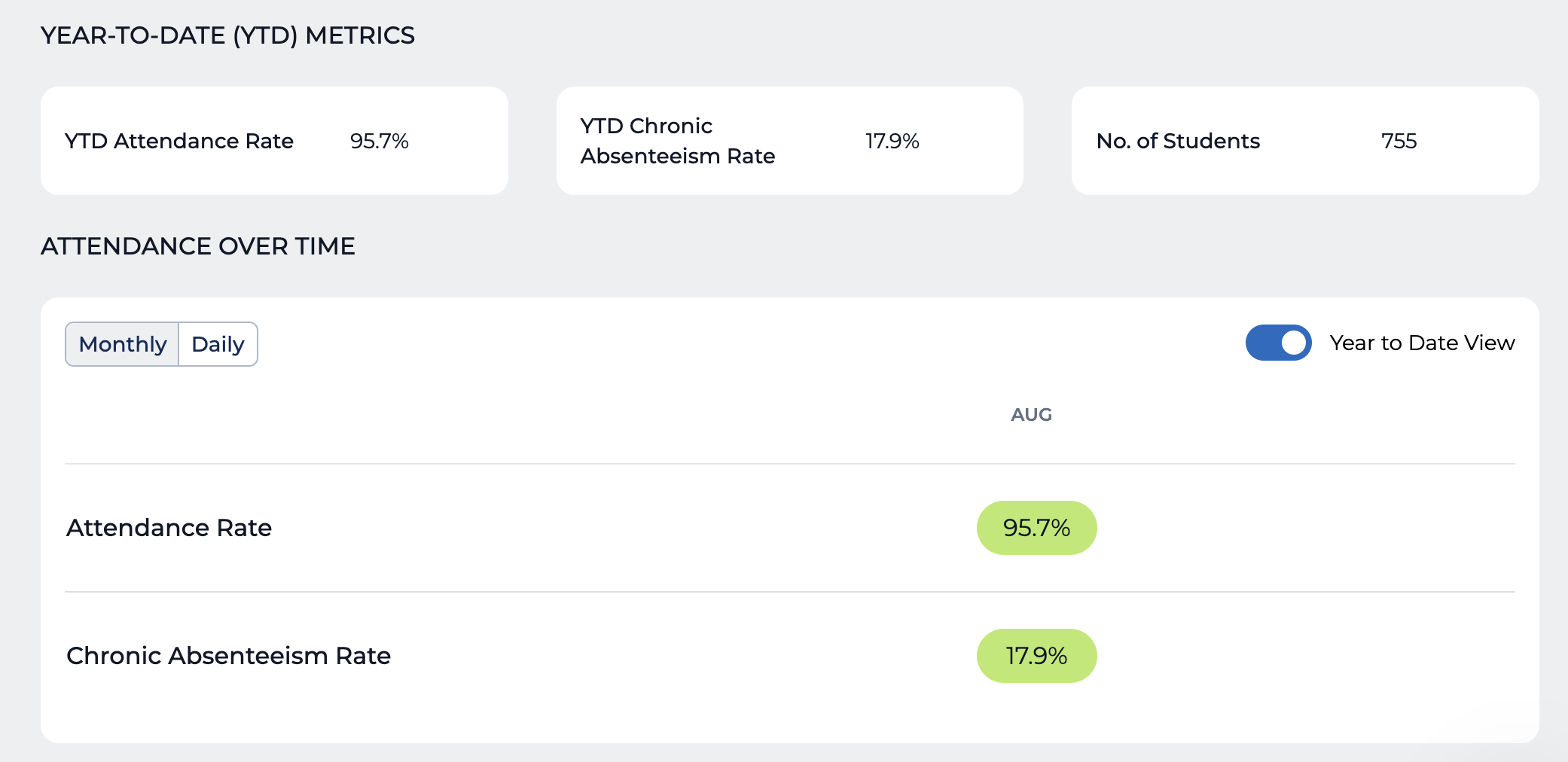Image resolution: width=1568 pixels, height=762 pixels.
Task: Click the Chronic Absenteeism Rate row label
Action: pos(228,656)
